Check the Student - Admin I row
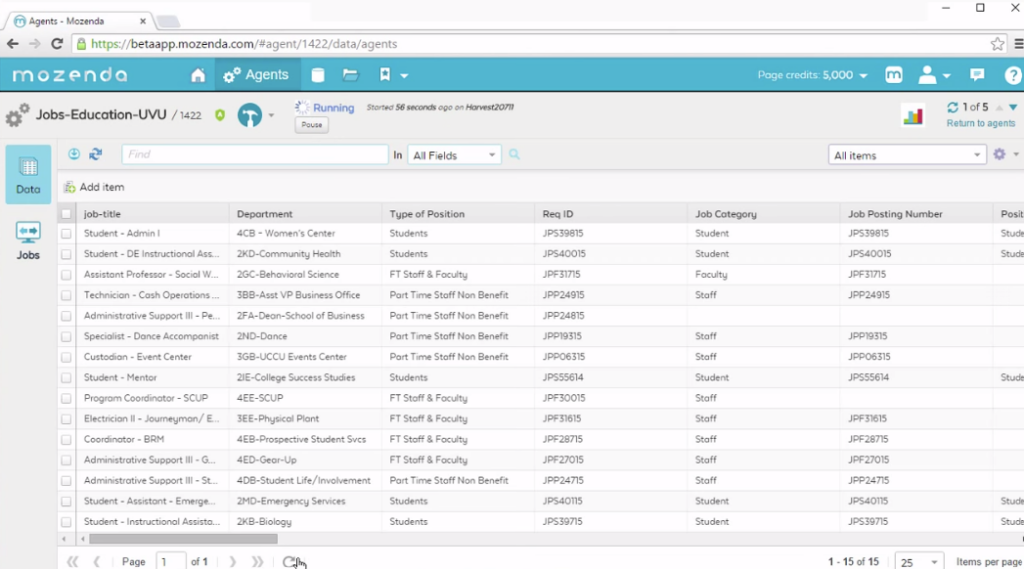Image resolution: width=1024 pixels, height=569 pixels. (x=66, y=234)
